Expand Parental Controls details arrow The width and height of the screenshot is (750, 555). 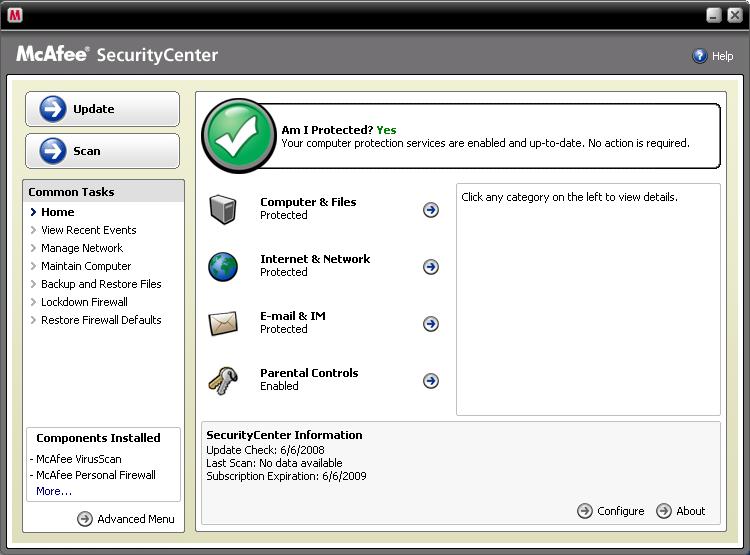coord(431,381)
